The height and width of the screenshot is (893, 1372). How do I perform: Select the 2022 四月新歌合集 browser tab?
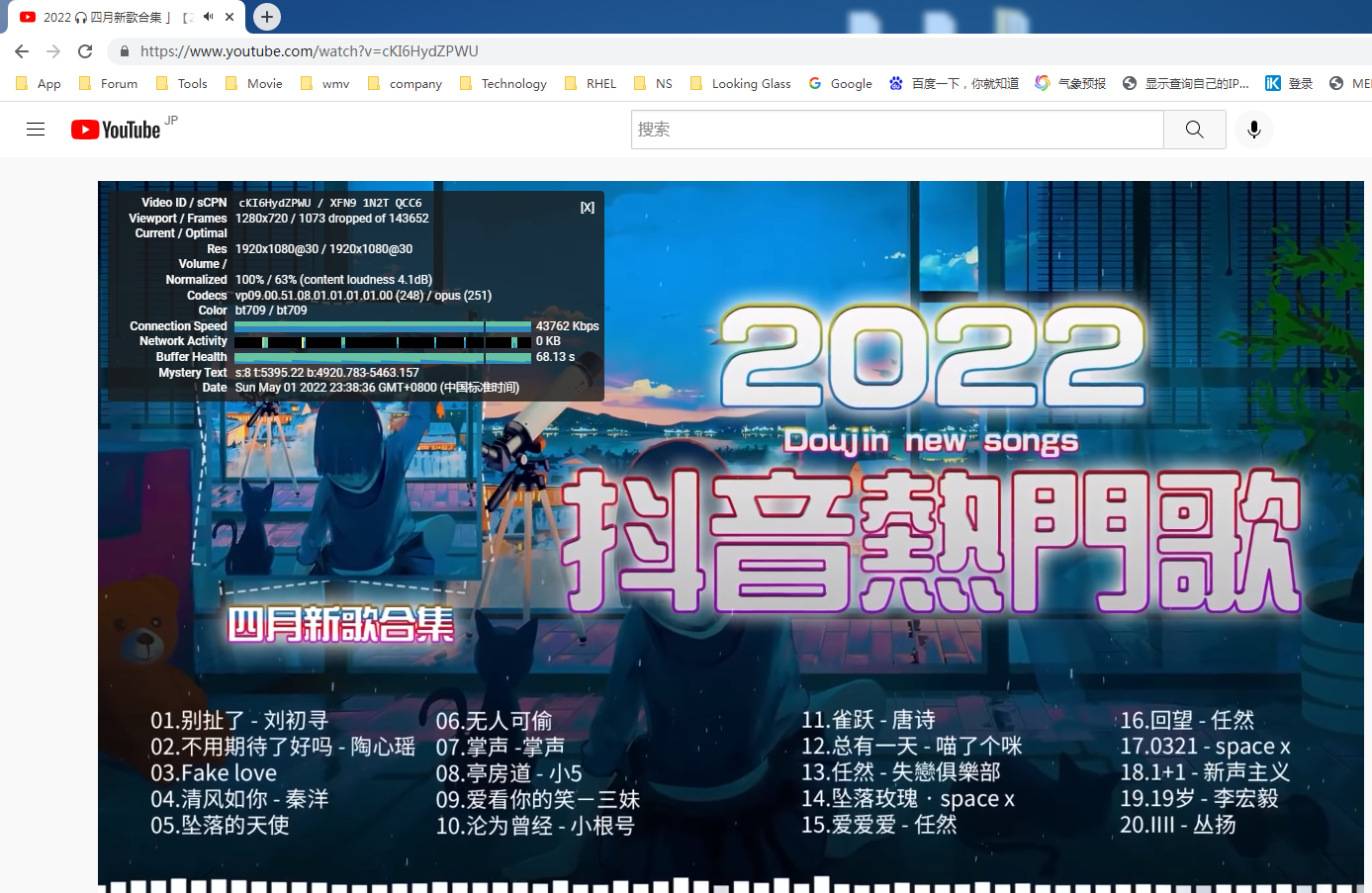tap(127, 17)
